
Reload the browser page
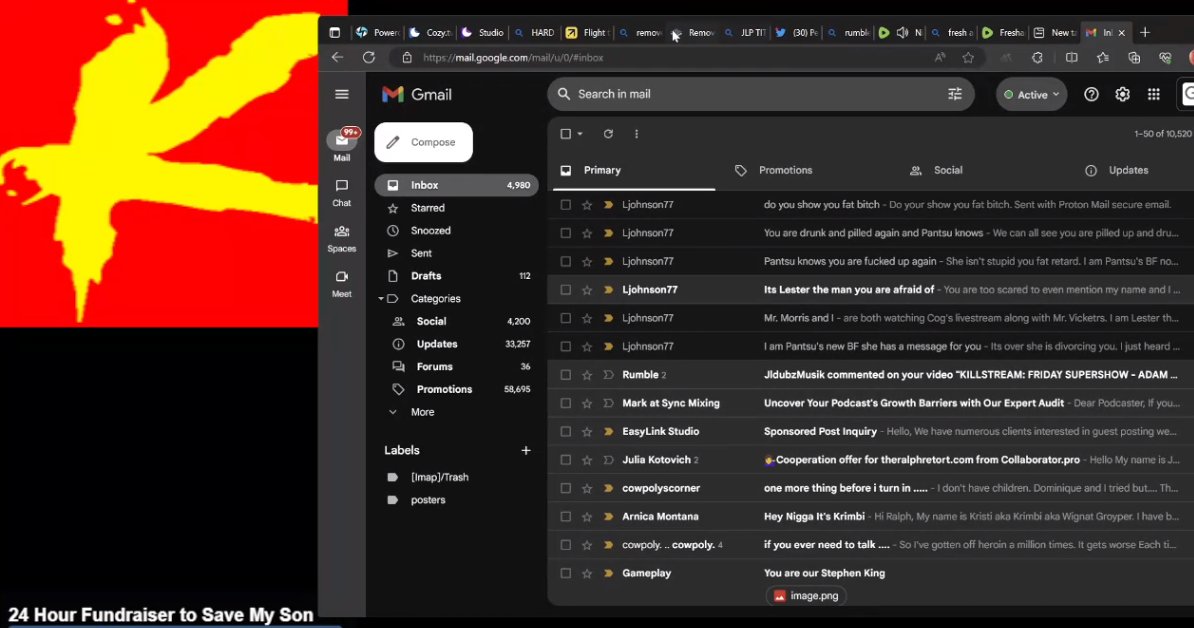[x=369, y=57]
